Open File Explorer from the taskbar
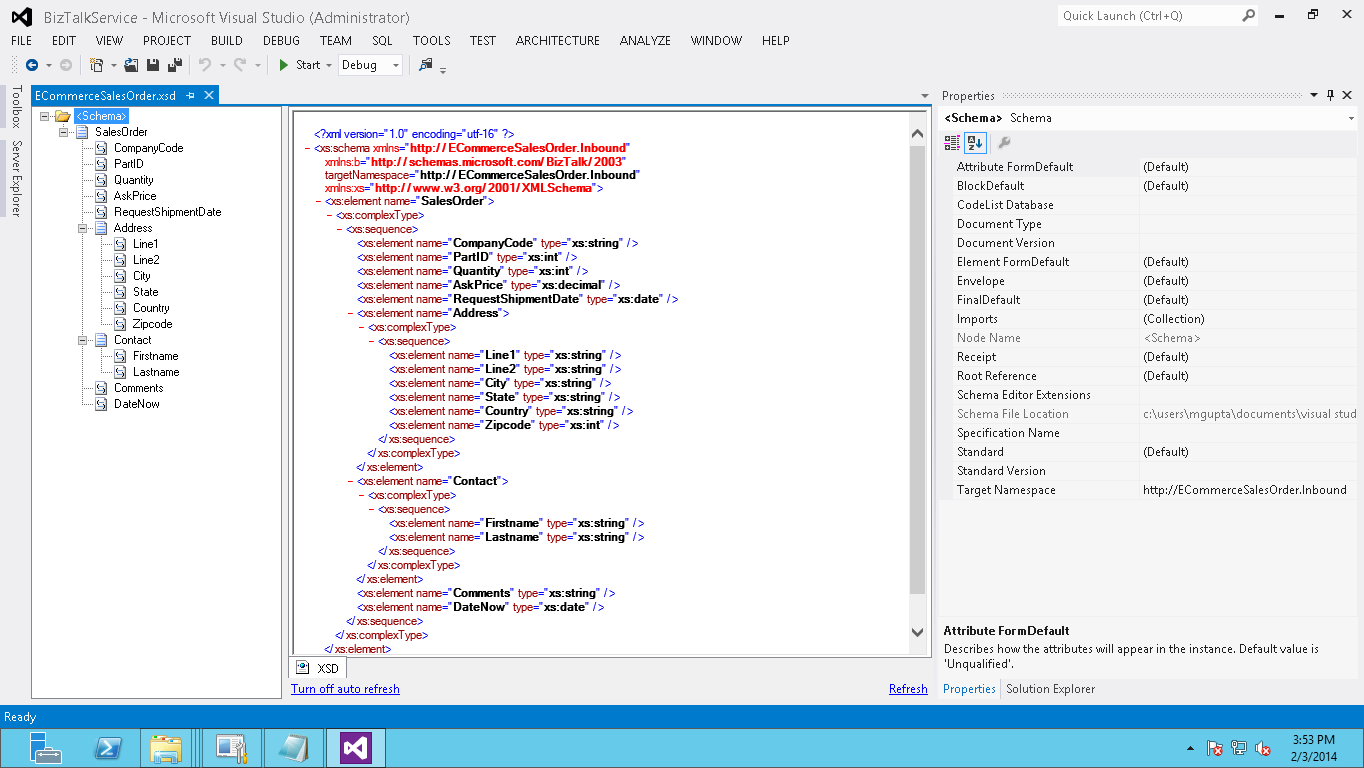The height and width of the screenshot is (768, 1364). 166,748
